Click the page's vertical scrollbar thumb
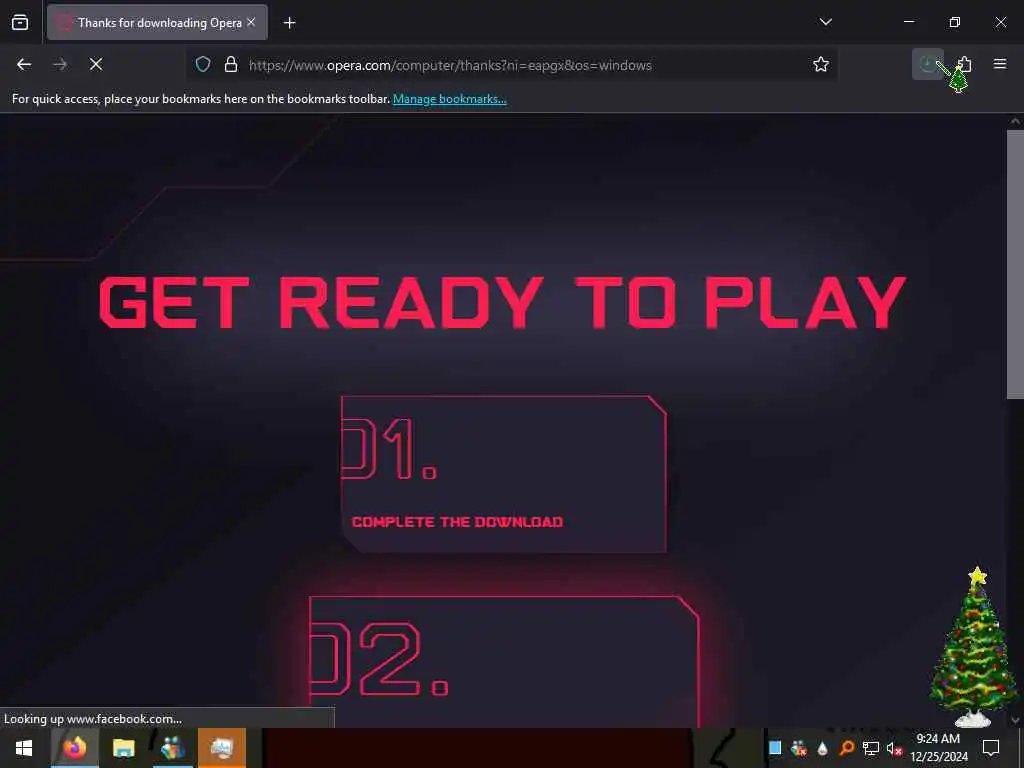The image size is (1024, 768). 1015,264
